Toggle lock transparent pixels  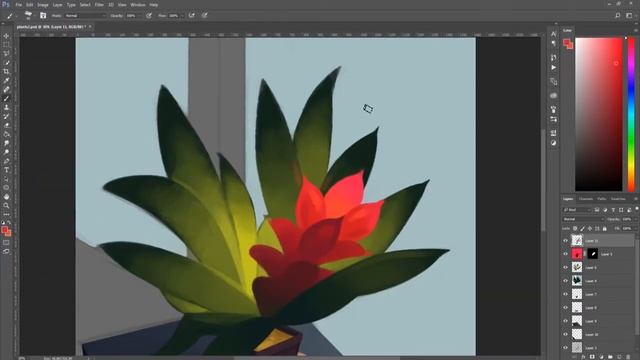(x=575, y=229)
